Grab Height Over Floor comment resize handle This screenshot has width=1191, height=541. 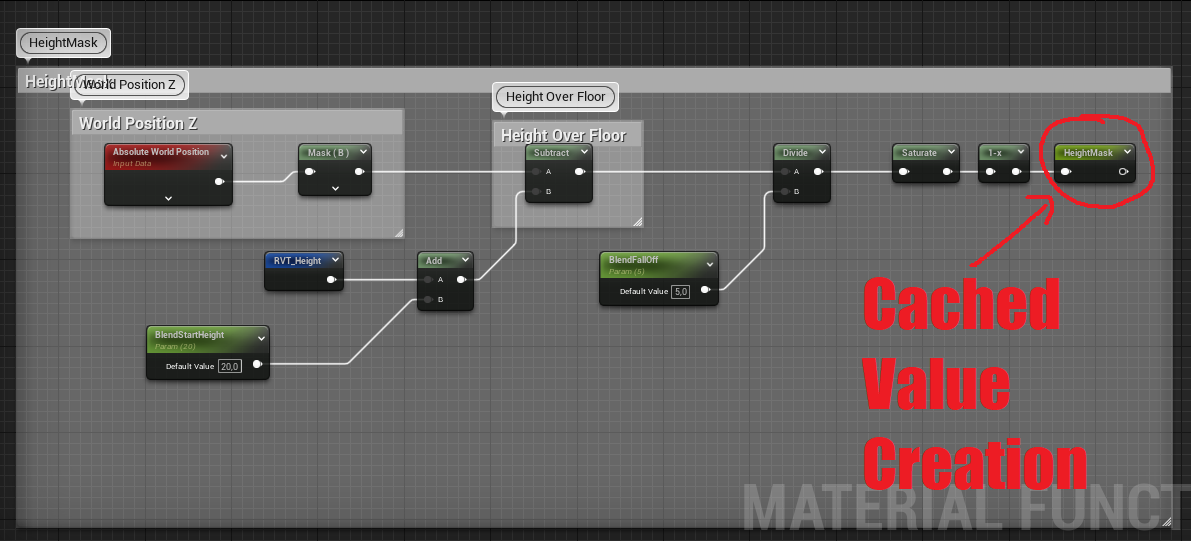click(x=638, y=222)
